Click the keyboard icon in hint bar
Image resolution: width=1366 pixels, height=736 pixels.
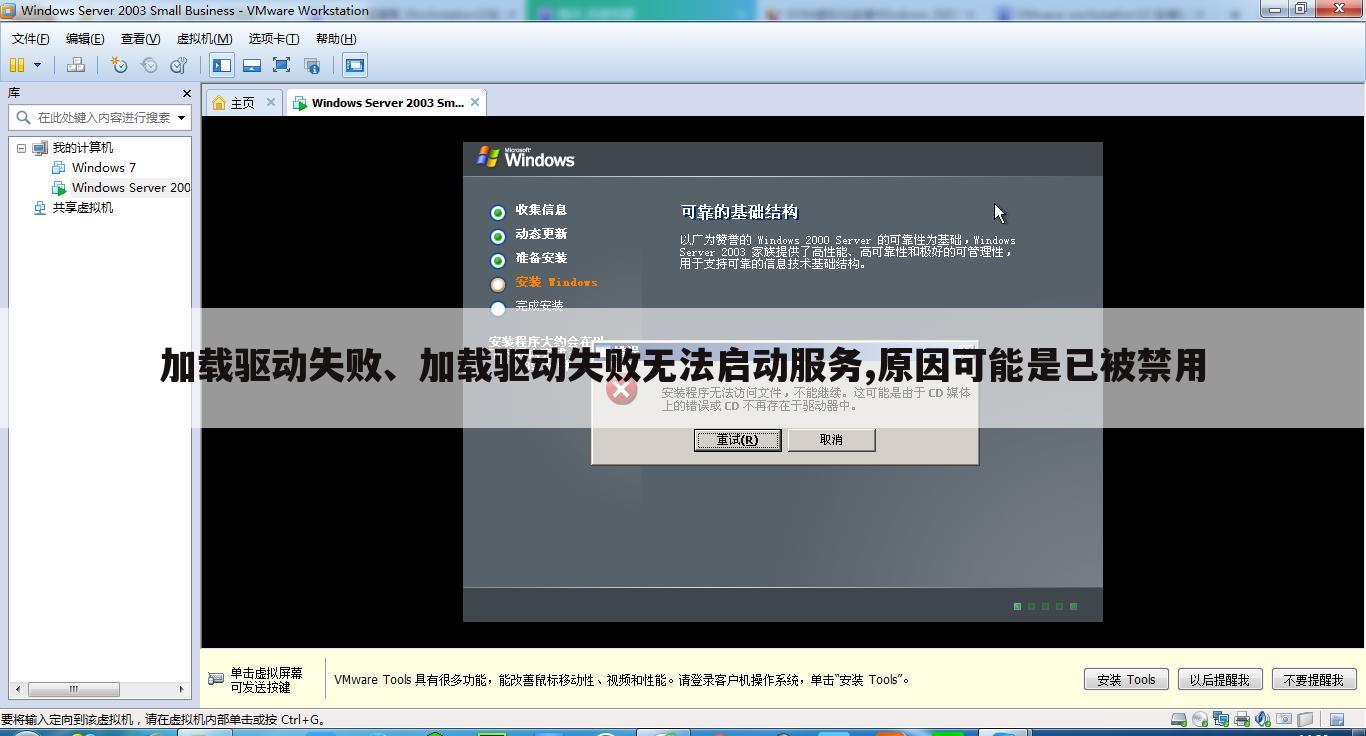(216, 679)
